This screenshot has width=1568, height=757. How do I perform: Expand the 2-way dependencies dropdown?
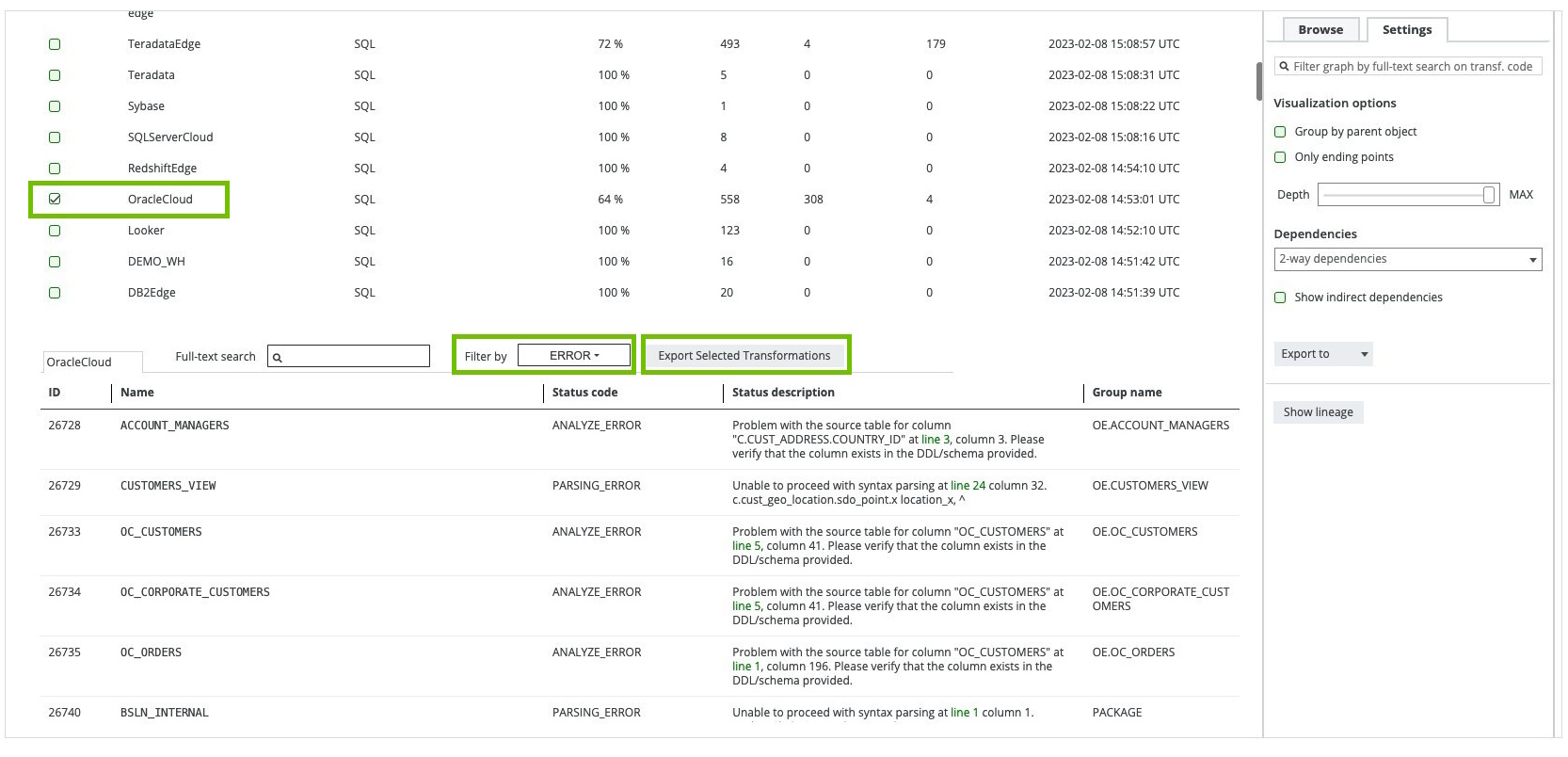(1407, 259)
